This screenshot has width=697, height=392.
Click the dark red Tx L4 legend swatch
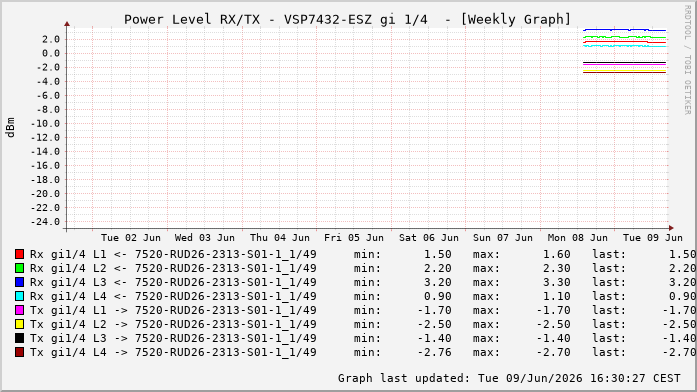pyautogui.click(x=20, y=352)
